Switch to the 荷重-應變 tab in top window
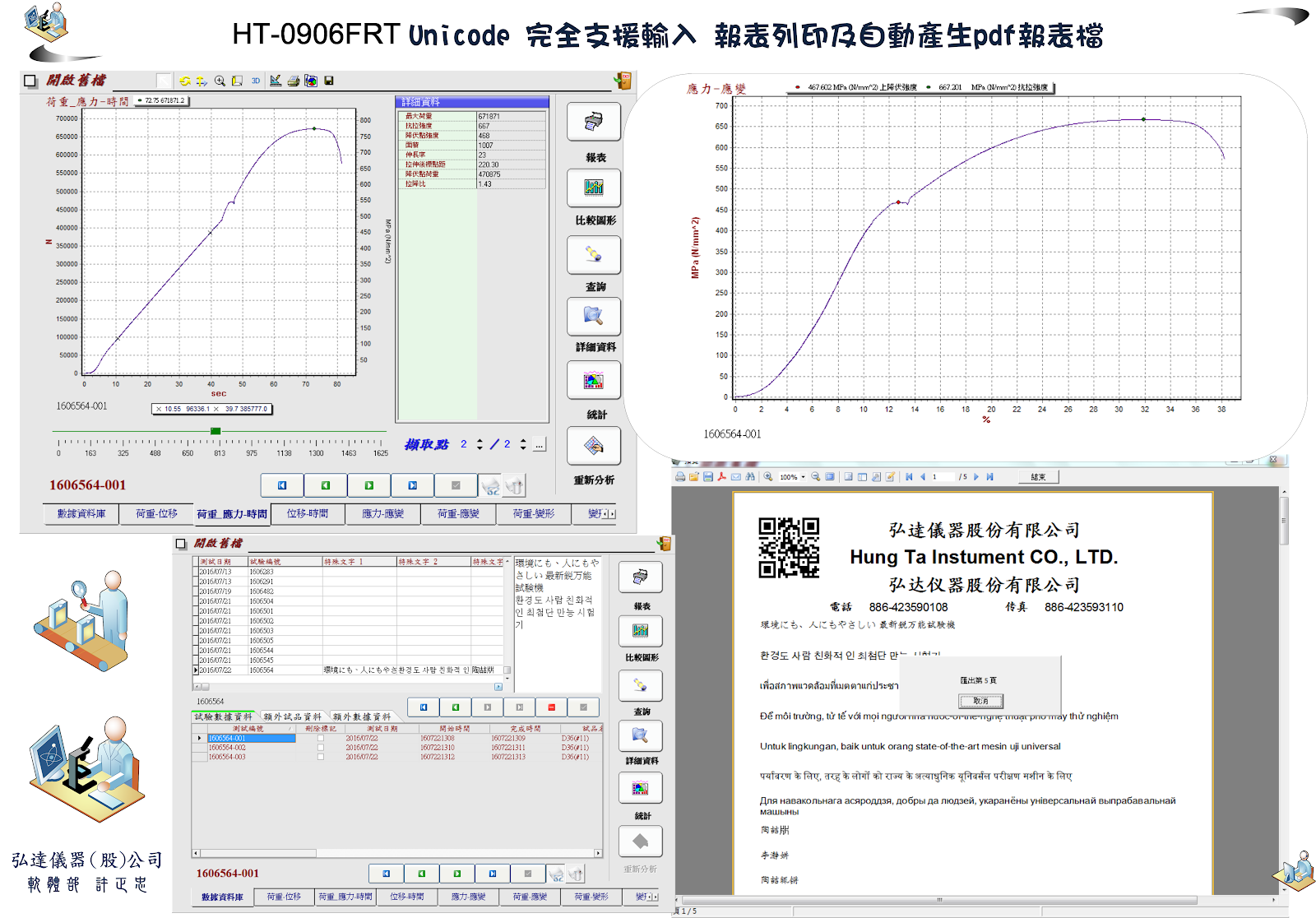1316x918 pixels. coord(458,513)
